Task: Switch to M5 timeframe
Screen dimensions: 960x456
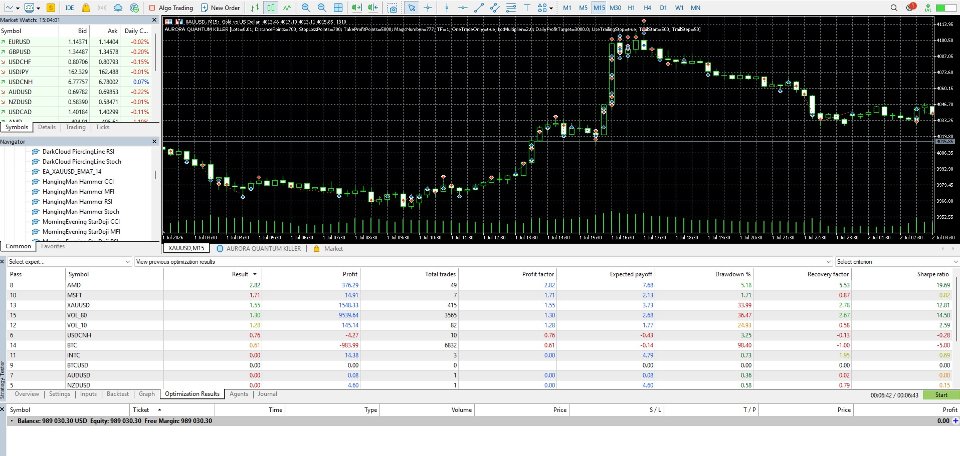Action: 583,8
